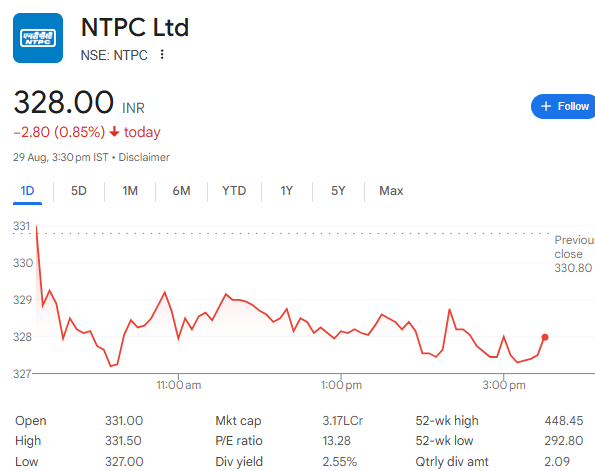Click the Previous close 330.80 label
Image resolution: width=595 pixels, height=471 pixels.
tap(575, 254)
